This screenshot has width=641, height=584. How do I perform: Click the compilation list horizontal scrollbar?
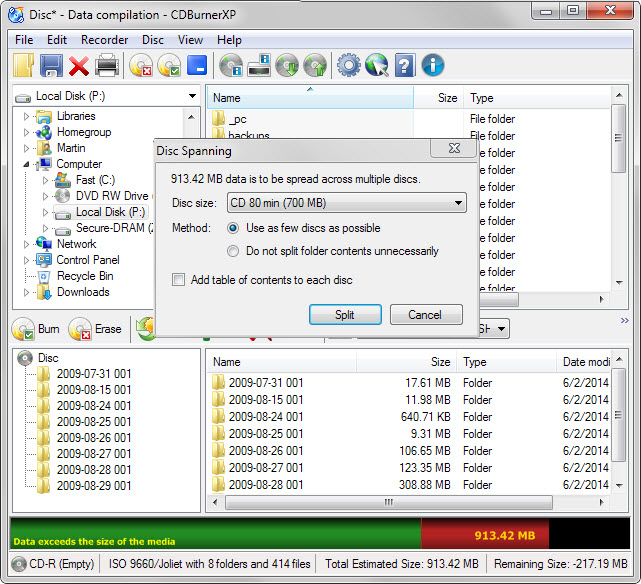[x=388, y=502]
